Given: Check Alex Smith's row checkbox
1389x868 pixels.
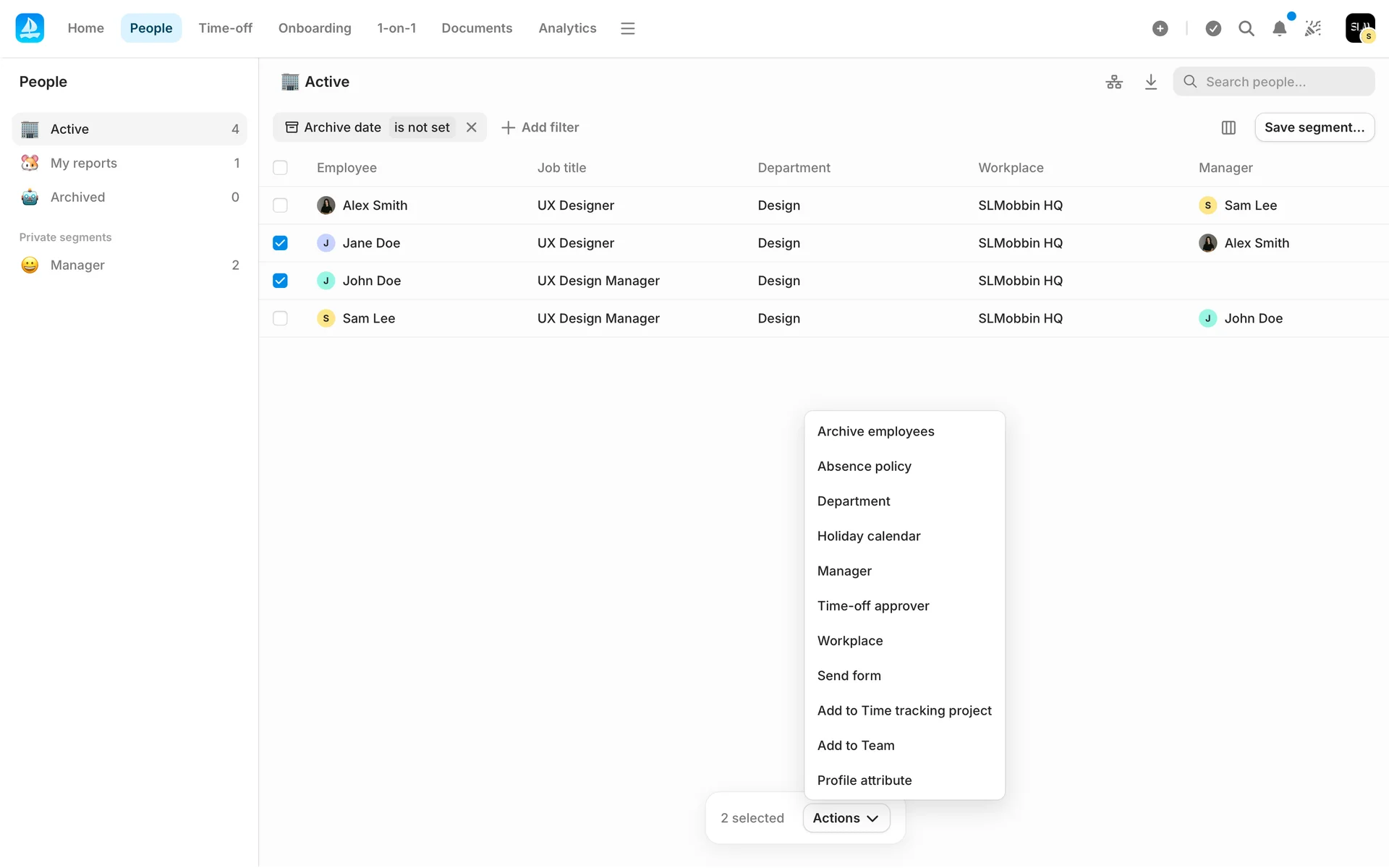Looking at the screenshot, I should pyautogui.click(x=280, y=205).
